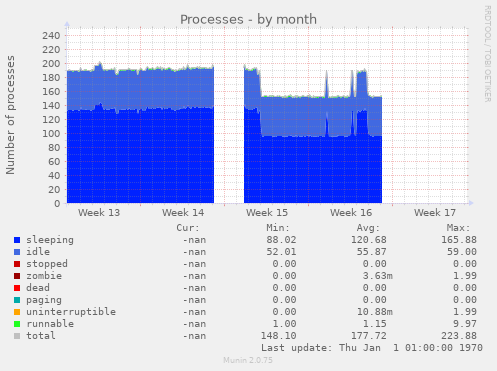Screen dimensions: 497x371
Task: Click the runnable legend color swatch
Action: pyautogui.click(x=17, y=324)
